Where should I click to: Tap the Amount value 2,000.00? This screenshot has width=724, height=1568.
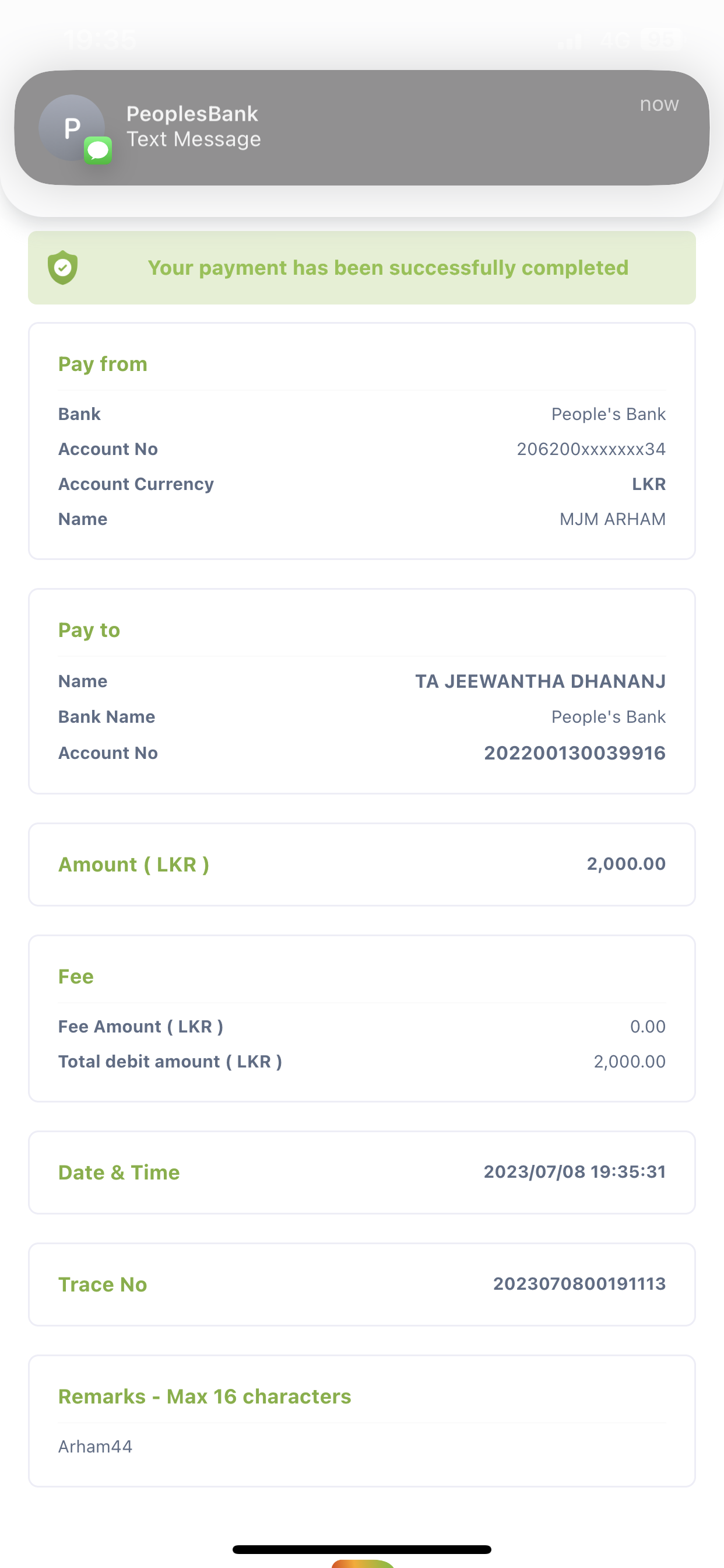(626, 864)
